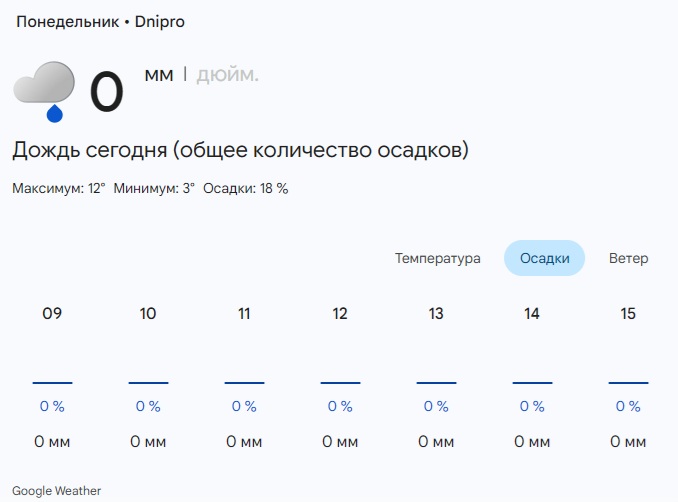
Task: Click the Дождь сегодня description text
Action: (x=240, y=150)
